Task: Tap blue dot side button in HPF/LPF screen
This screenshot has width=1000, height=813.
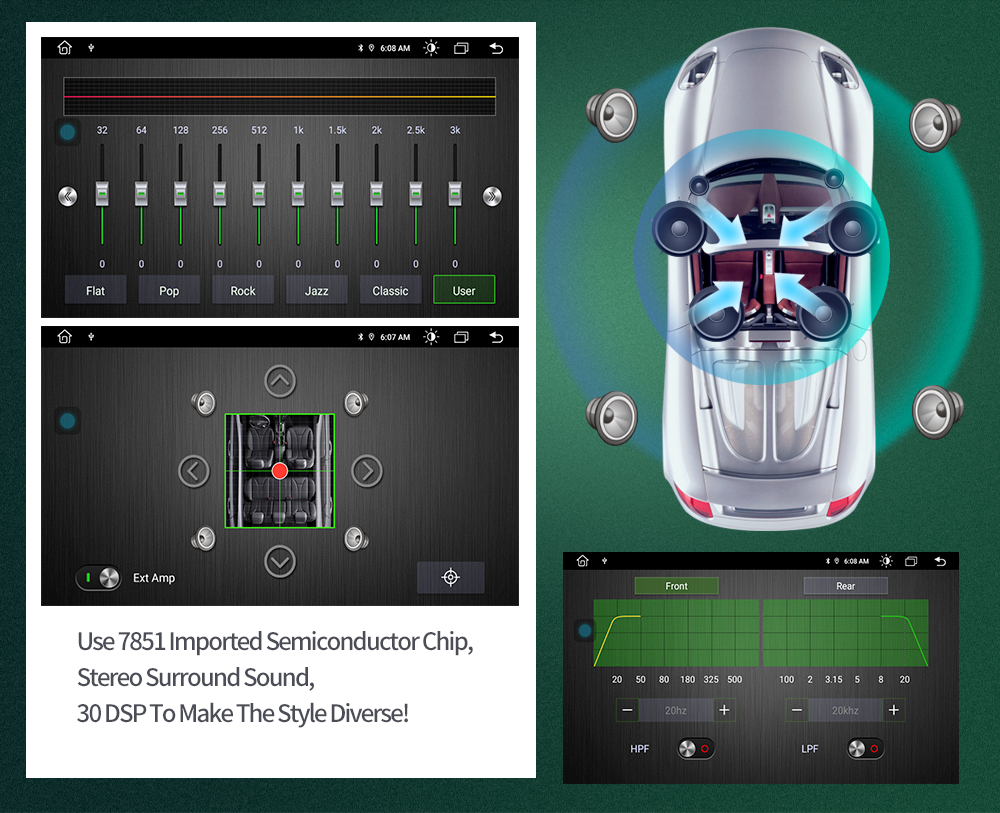Action: coord(584,631)
